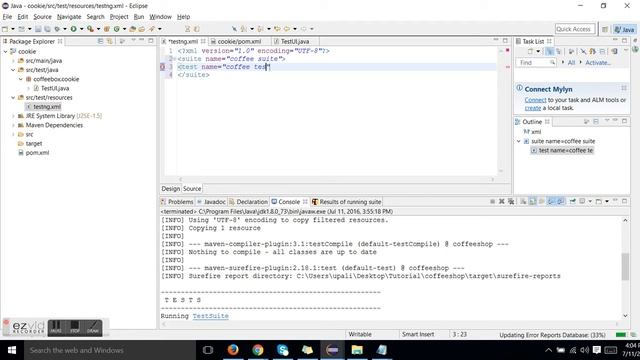
Task: Click the New Java Class green icon
Action: [117, 29]
